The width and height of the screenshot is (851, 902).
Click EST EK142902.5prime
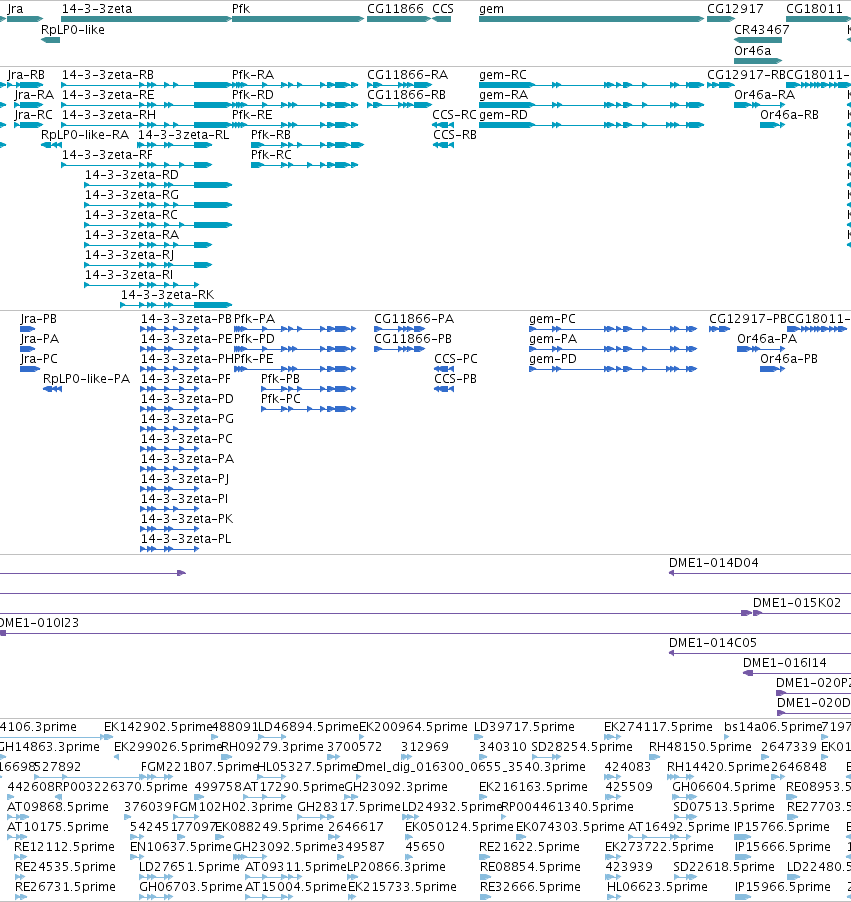pos(158,727)
